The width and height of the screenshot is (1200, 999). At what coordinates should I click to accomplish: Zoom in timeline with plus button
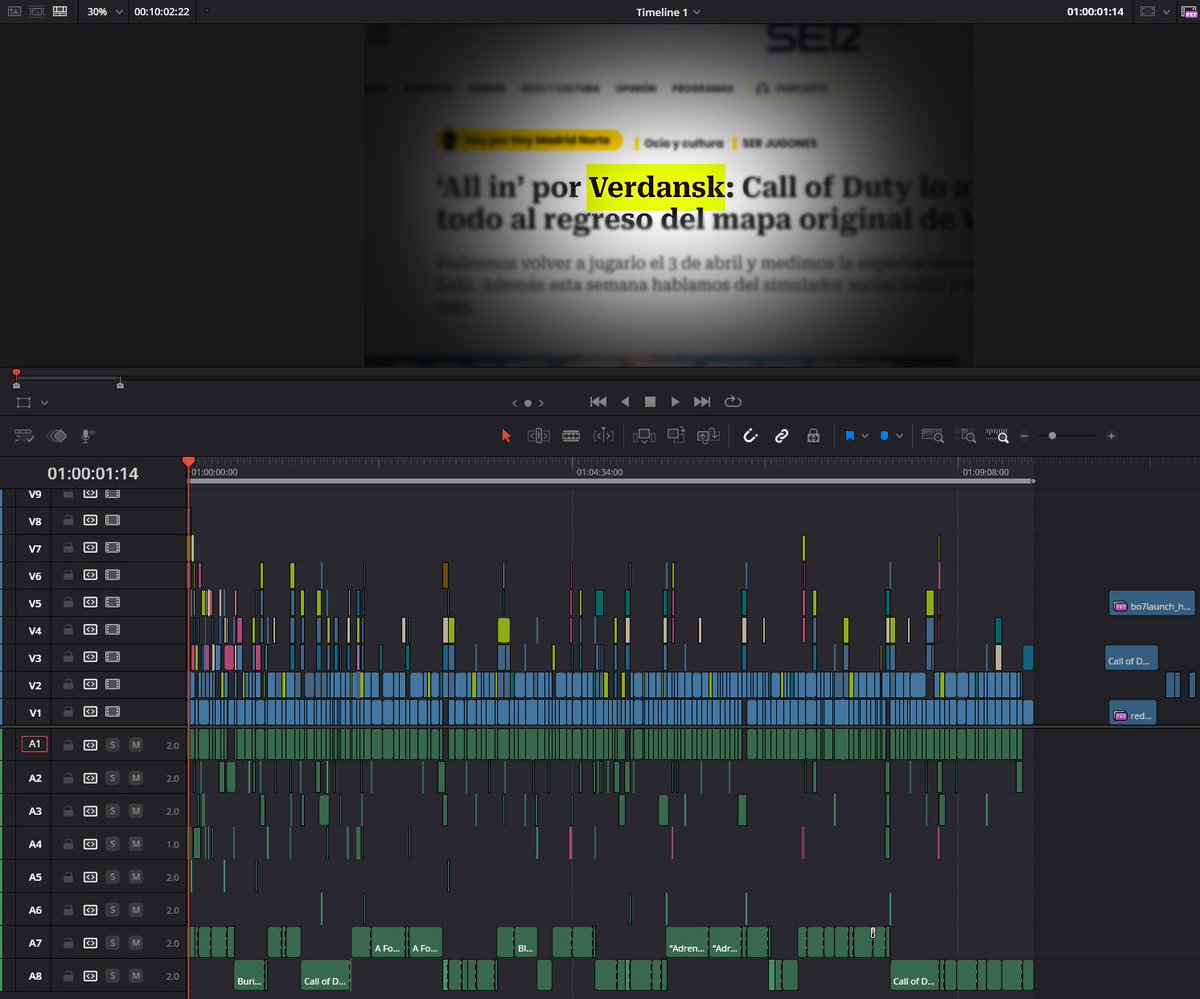1111,436
